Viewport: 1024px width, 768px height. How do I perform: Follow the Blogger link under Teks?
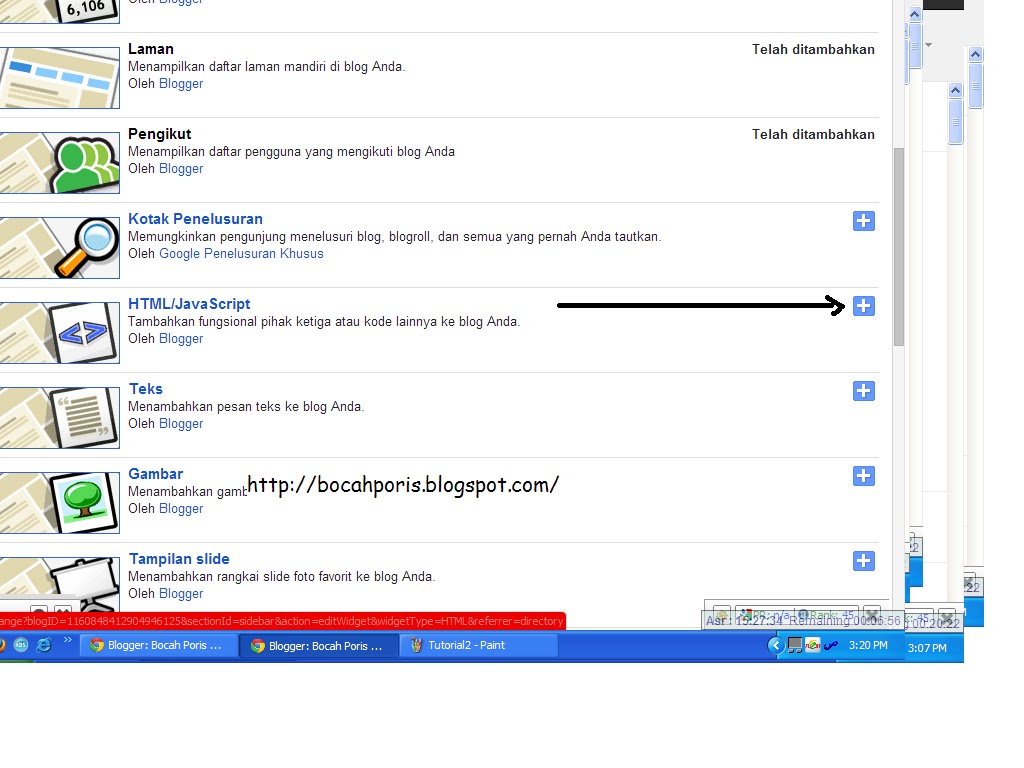click(x=181, y=423)
